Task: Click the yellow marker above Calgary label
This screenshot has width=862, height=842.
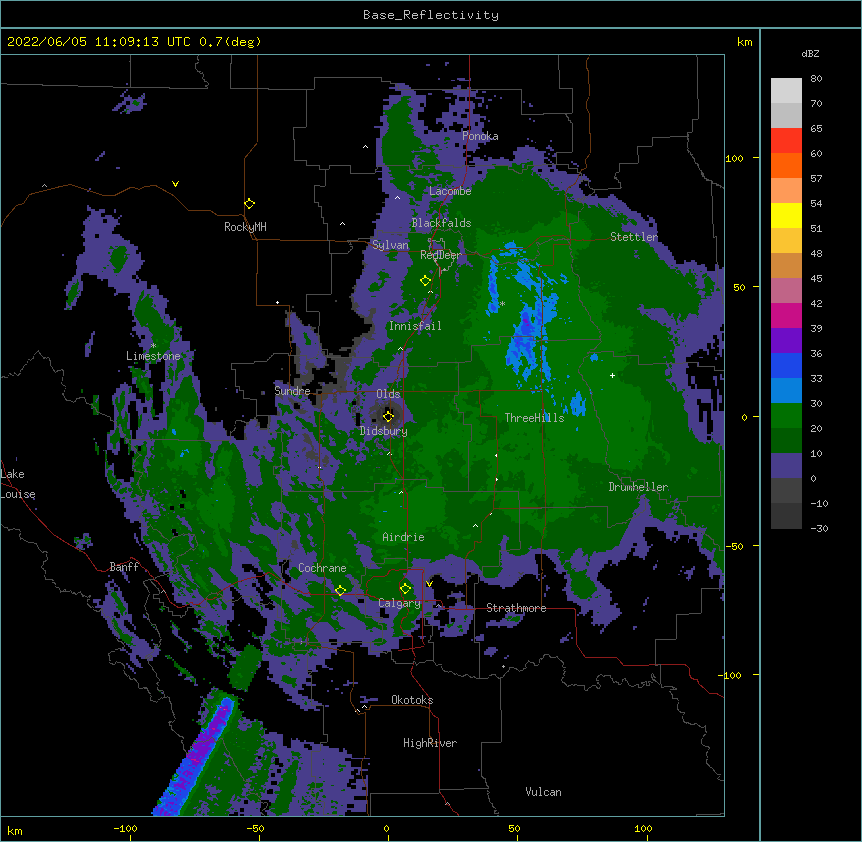Action: click(405, 589)
